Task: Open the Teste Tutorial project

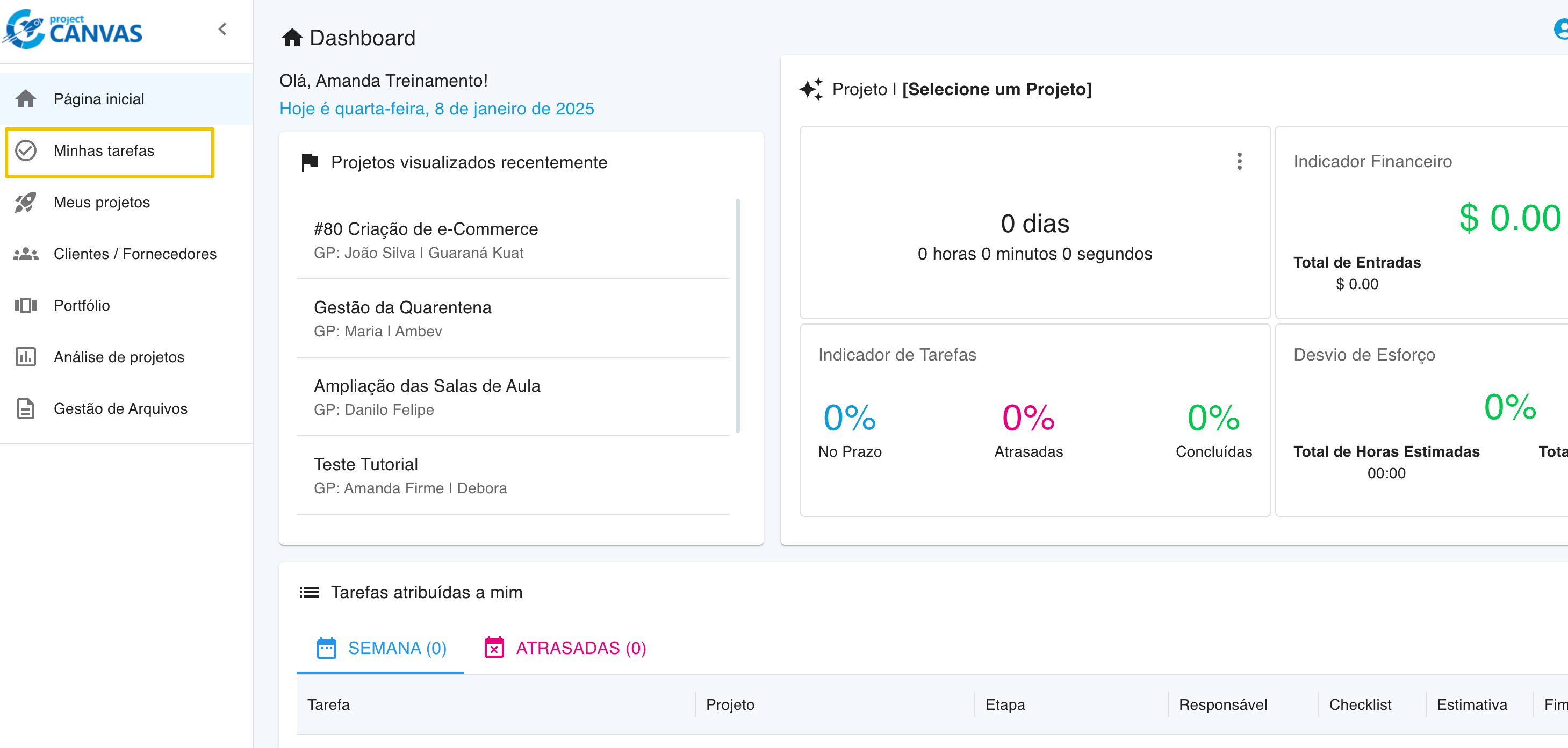Action: [366, 464]
